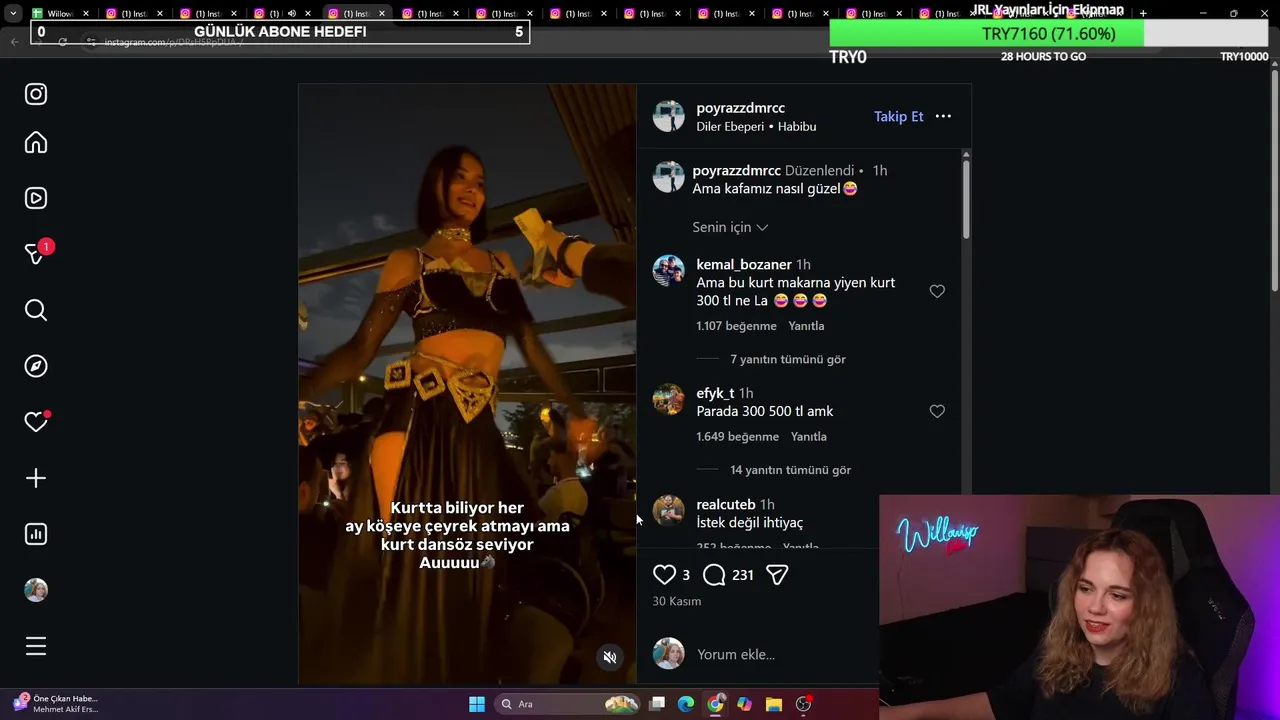The width and height of the screenshot is (1280, 720).
Task: Switch to the Willow browser tab
Action: [x=59, y=13]
